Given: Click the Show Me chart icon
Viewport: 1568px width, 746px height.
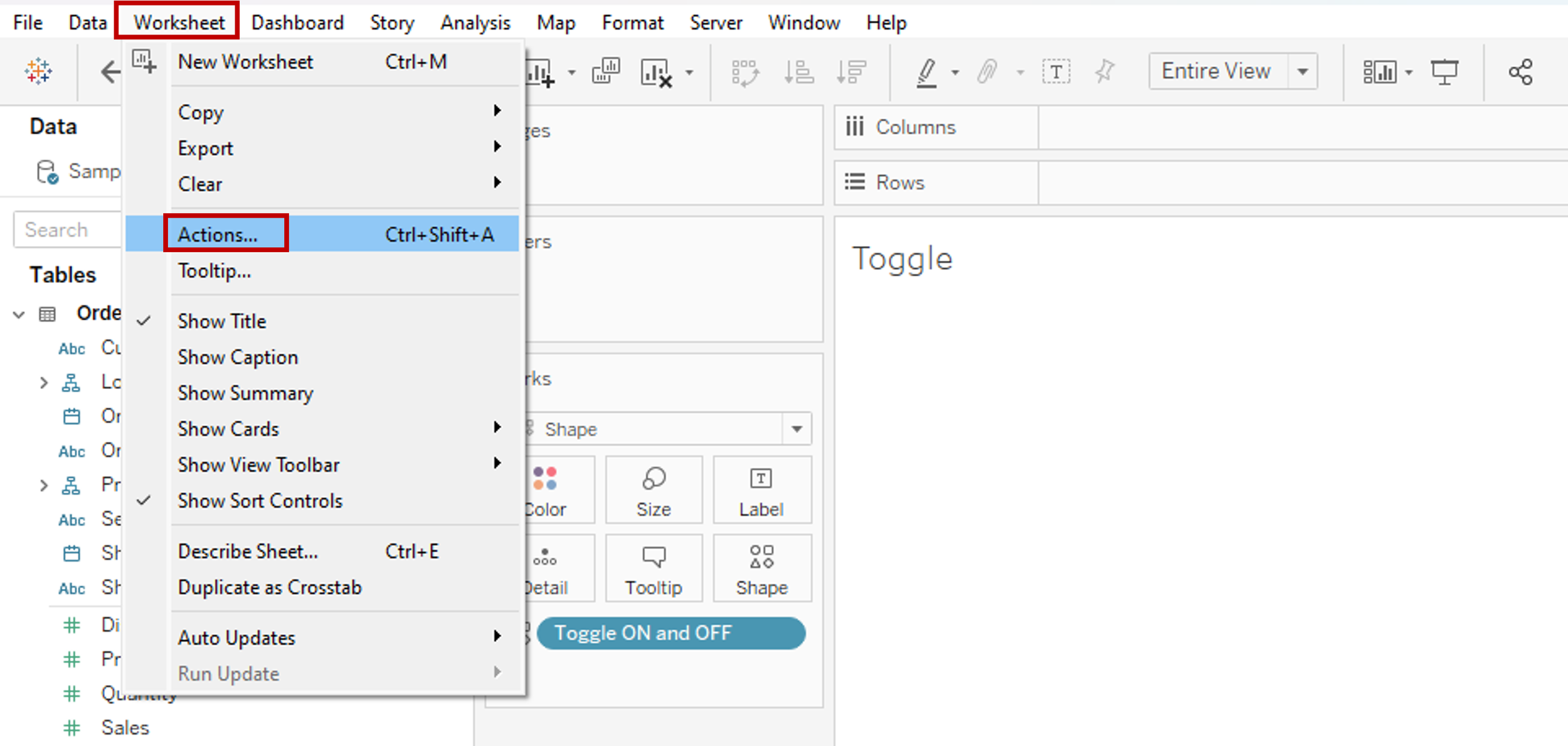Looking at the screenshot, I should point(1379,72).
